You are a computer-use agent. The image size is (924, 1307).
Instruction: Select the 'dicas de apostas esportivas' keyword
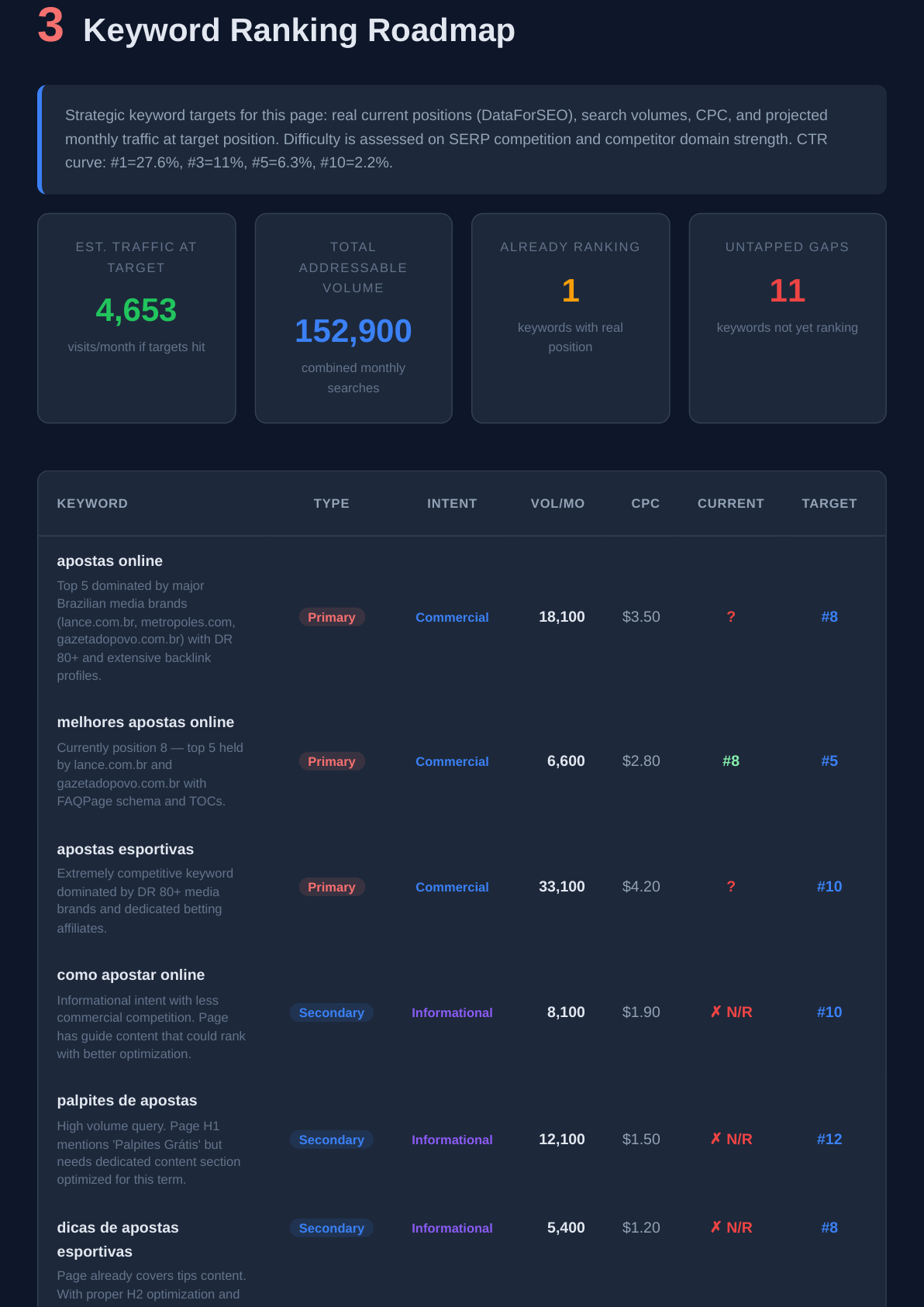pos(118,1239)
